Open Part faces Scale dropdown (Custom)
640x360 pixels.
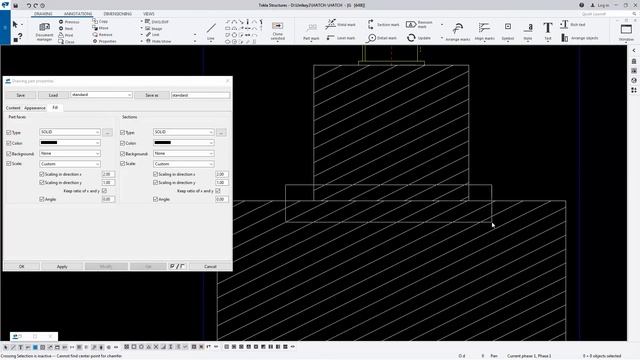pyautogui.click(x=70, y=164)
